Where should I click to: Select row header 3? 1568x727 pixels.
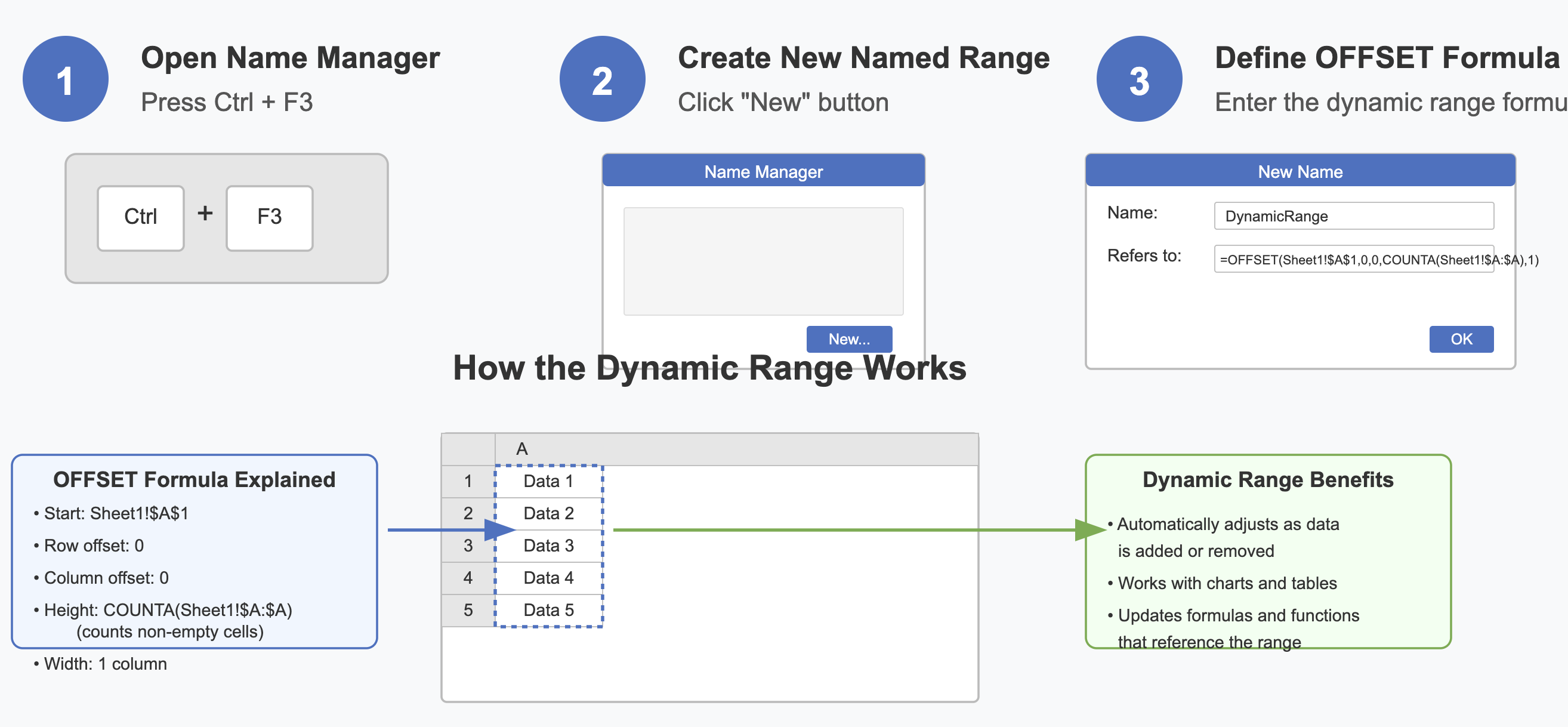468,546
